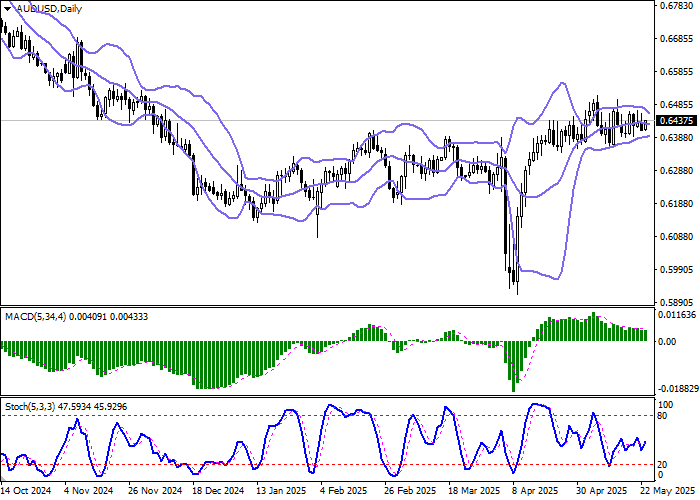Click the 0.61880 price scale value

click(676, 203)
